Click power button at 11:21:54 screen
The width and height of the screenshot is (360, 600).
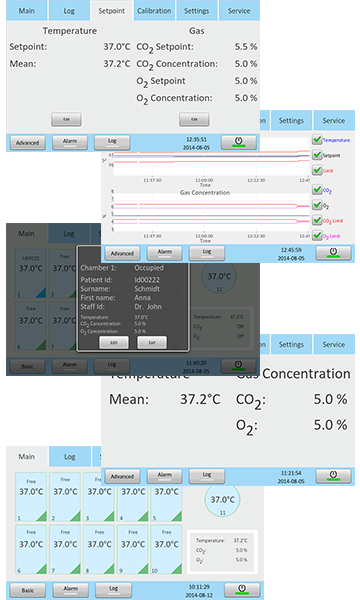[x=333, y=476]
